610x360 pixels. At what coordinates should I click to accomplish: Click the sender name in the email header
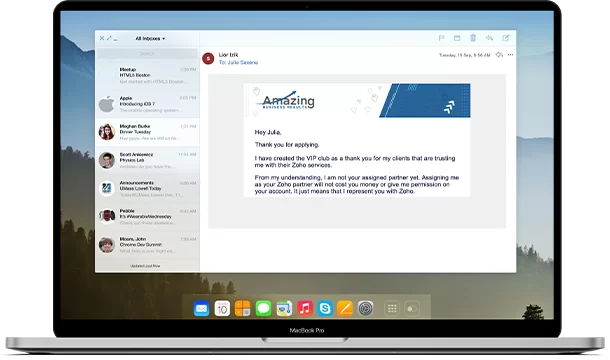pos(228,55)
